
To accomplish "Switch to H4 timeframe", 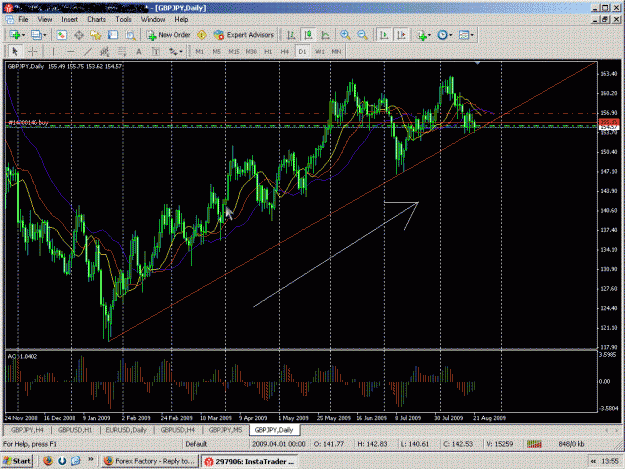I will pyautogui.click(x=285, y=51).
